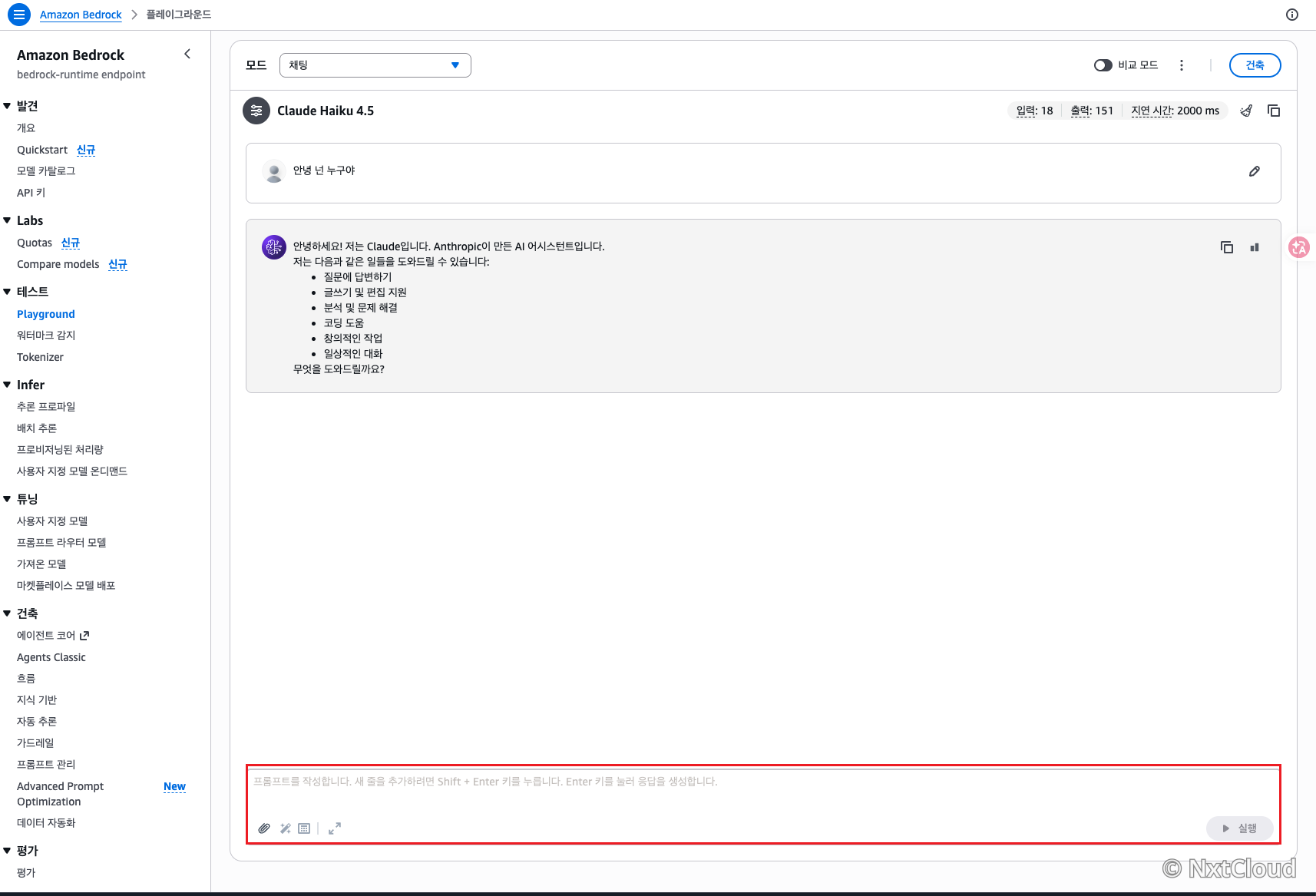Screen dimensions: 1316x896
Task: Open the external link icon next to 에이전트 코어
Action: pos(84,636)
